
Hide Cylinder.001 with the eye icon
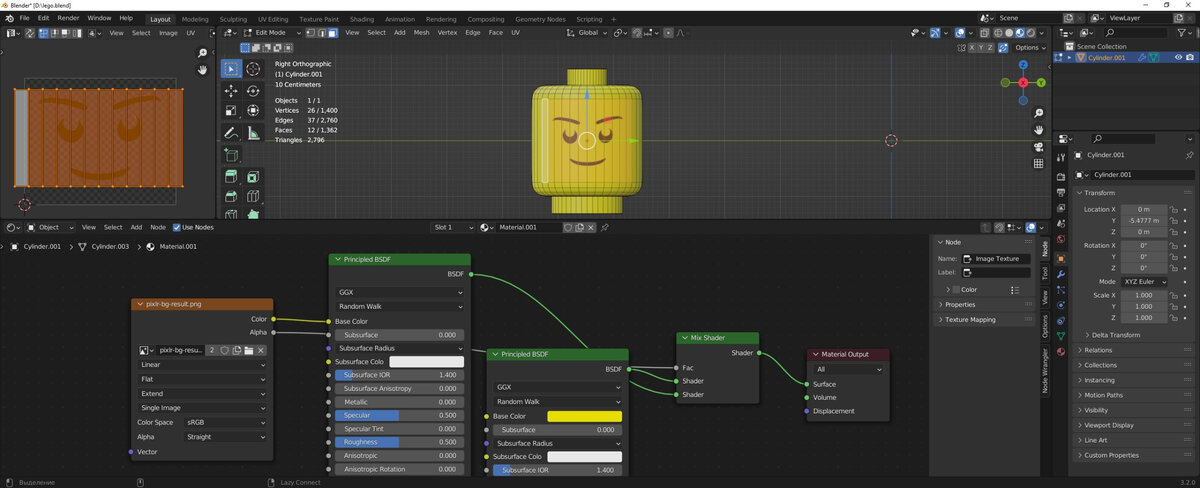[x=1178, y=58]
